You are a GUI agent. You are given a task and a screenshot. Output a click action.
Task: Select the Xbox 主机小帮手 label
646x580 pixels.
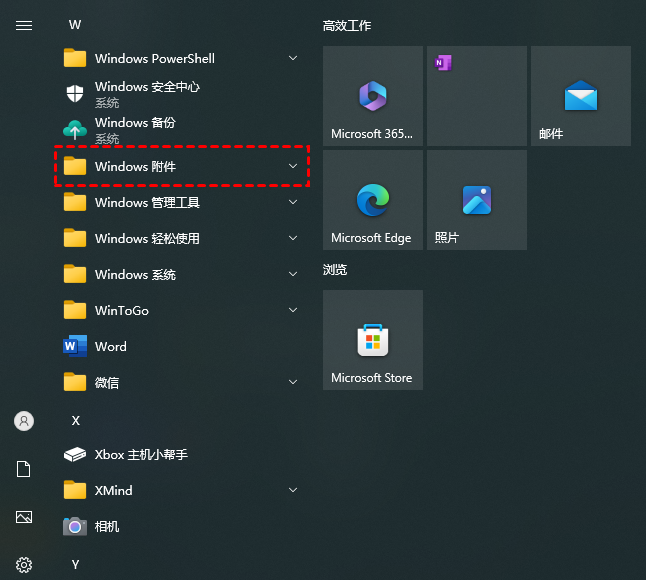click(141, 455)
